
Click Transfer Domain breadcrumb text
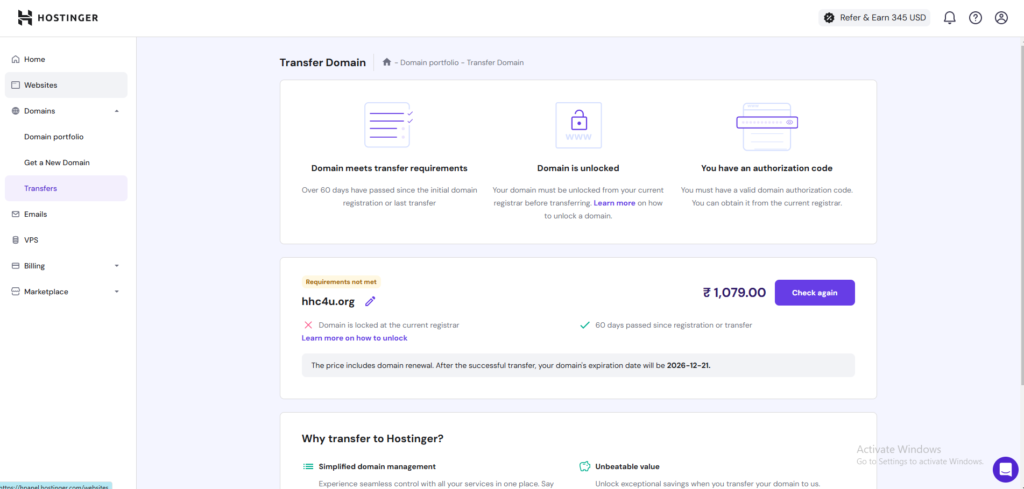click(x=495, y=63)
